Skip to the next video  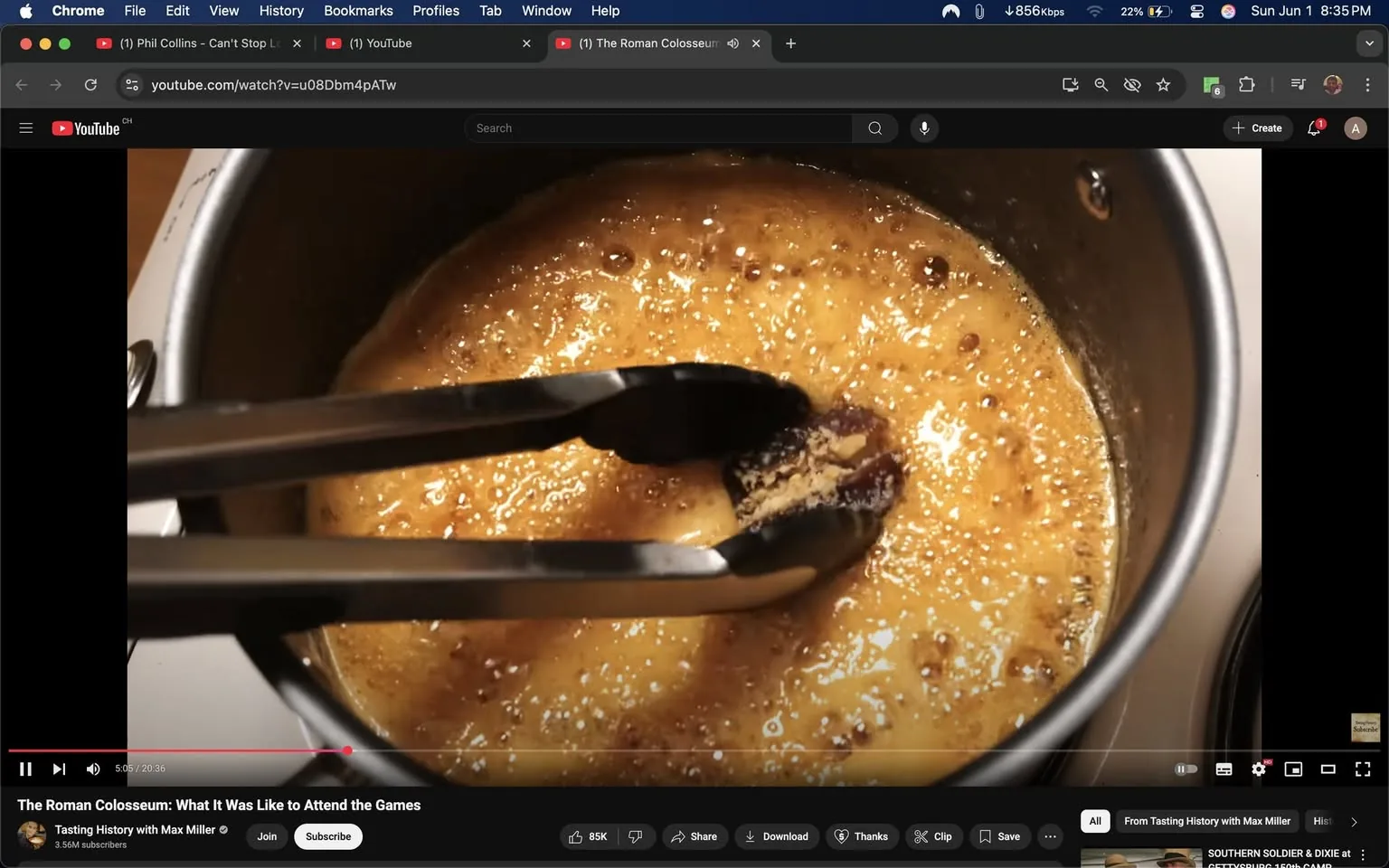pyautogui.click(x=58, y=769)
